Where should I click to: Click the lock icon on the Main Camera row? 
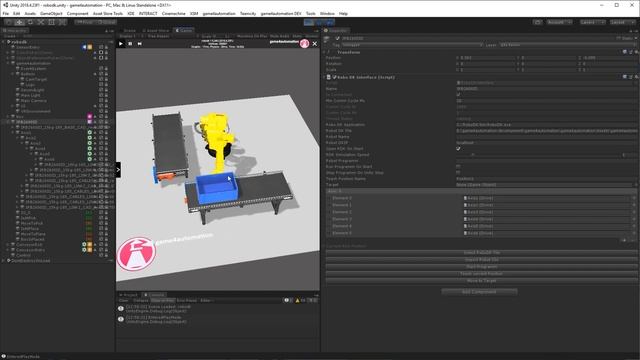(x=106, y=100)
